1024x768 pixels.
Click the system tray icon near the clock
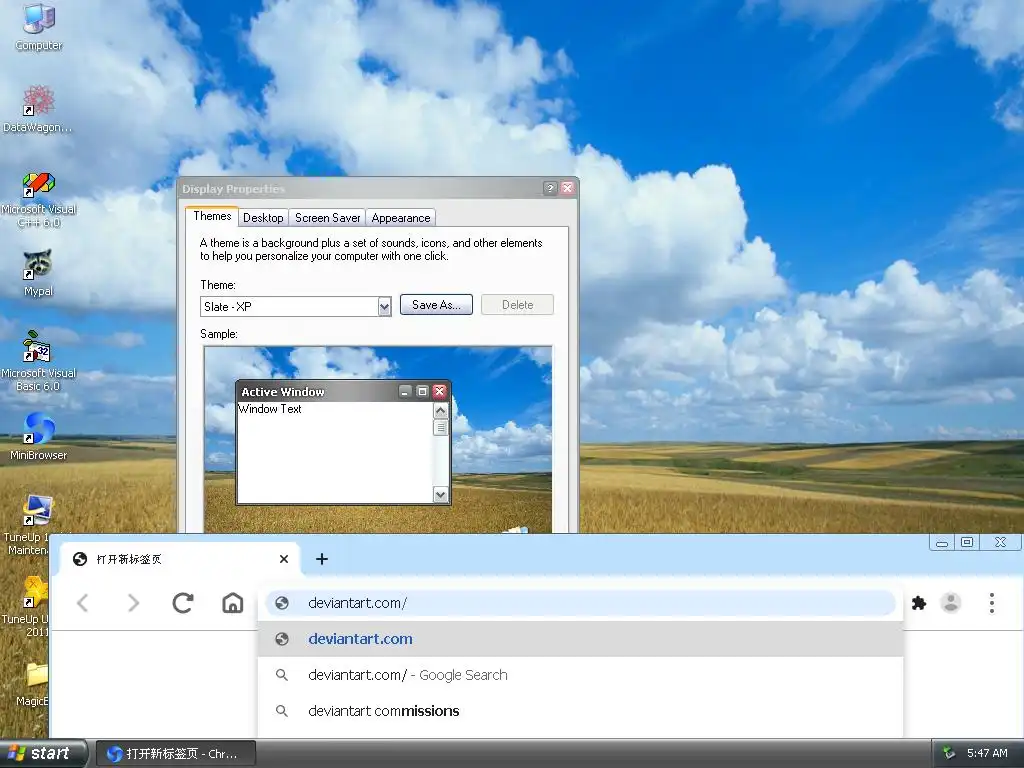(x=949, y=753)
